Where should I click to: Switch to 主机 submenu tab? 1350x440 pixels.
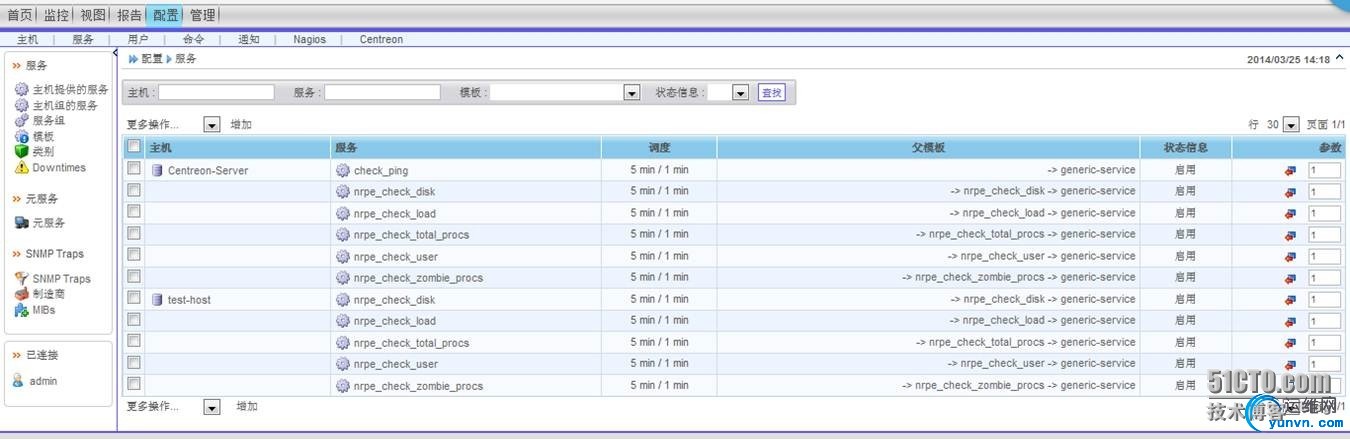(x=28, y=39)
